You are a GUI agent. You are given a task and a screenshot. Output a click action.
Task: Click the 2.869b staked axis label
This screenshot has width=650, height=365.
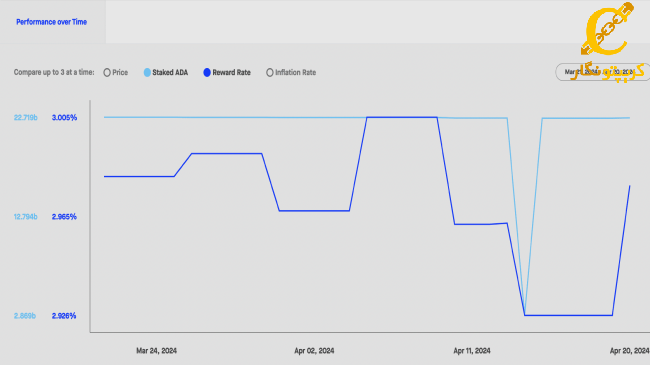click(x=25, y=316)
